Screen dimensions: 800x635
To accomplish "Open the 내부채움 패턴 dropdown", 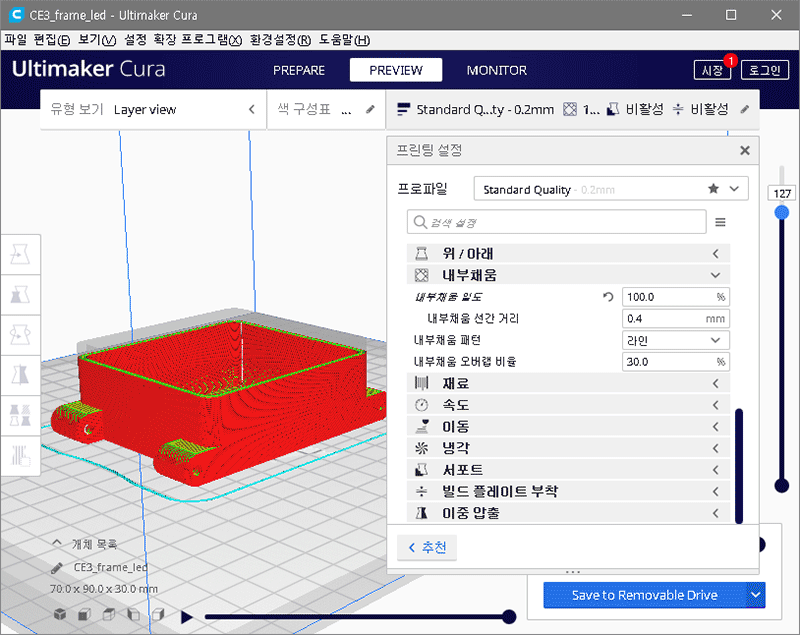I will pos(676,340).
